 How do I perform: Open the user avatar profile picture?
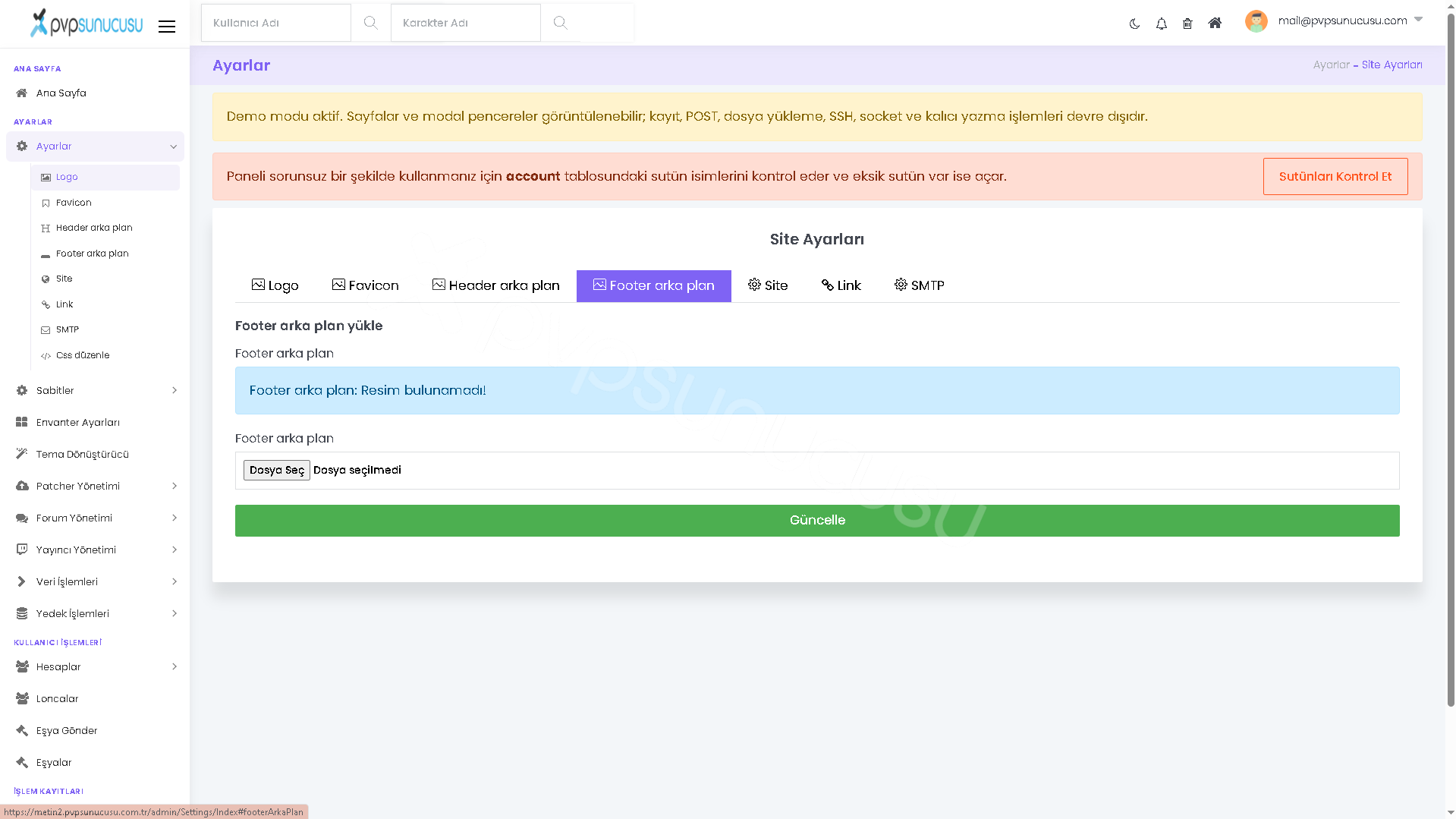(x=1256, y=21)
